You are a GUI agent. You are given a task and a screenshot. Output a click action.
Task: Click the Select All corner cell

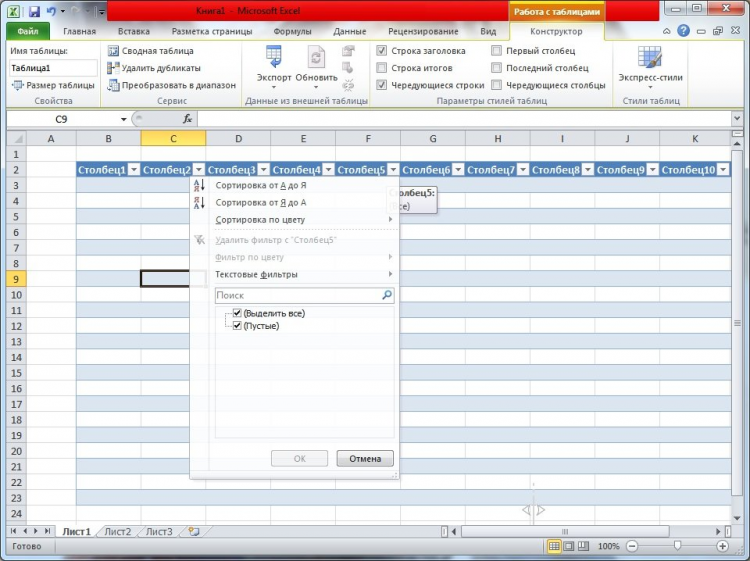point(16,139)
